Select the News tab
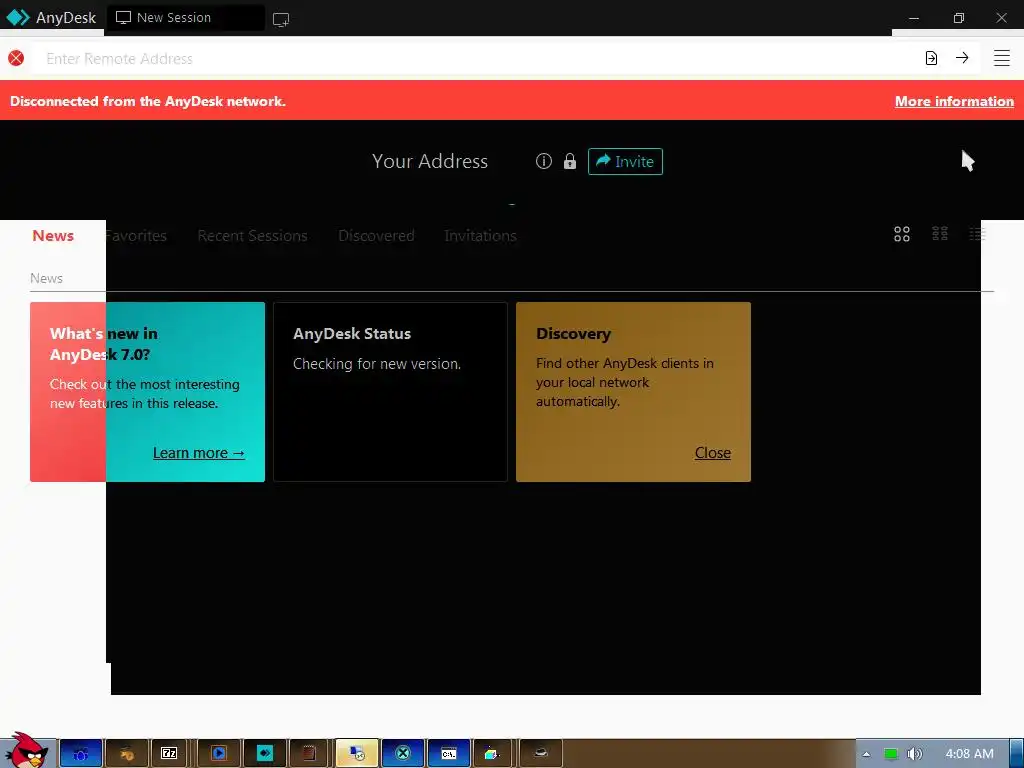Image resolution: width=1024 pixels, height=768 pixels. pos(53,236)
